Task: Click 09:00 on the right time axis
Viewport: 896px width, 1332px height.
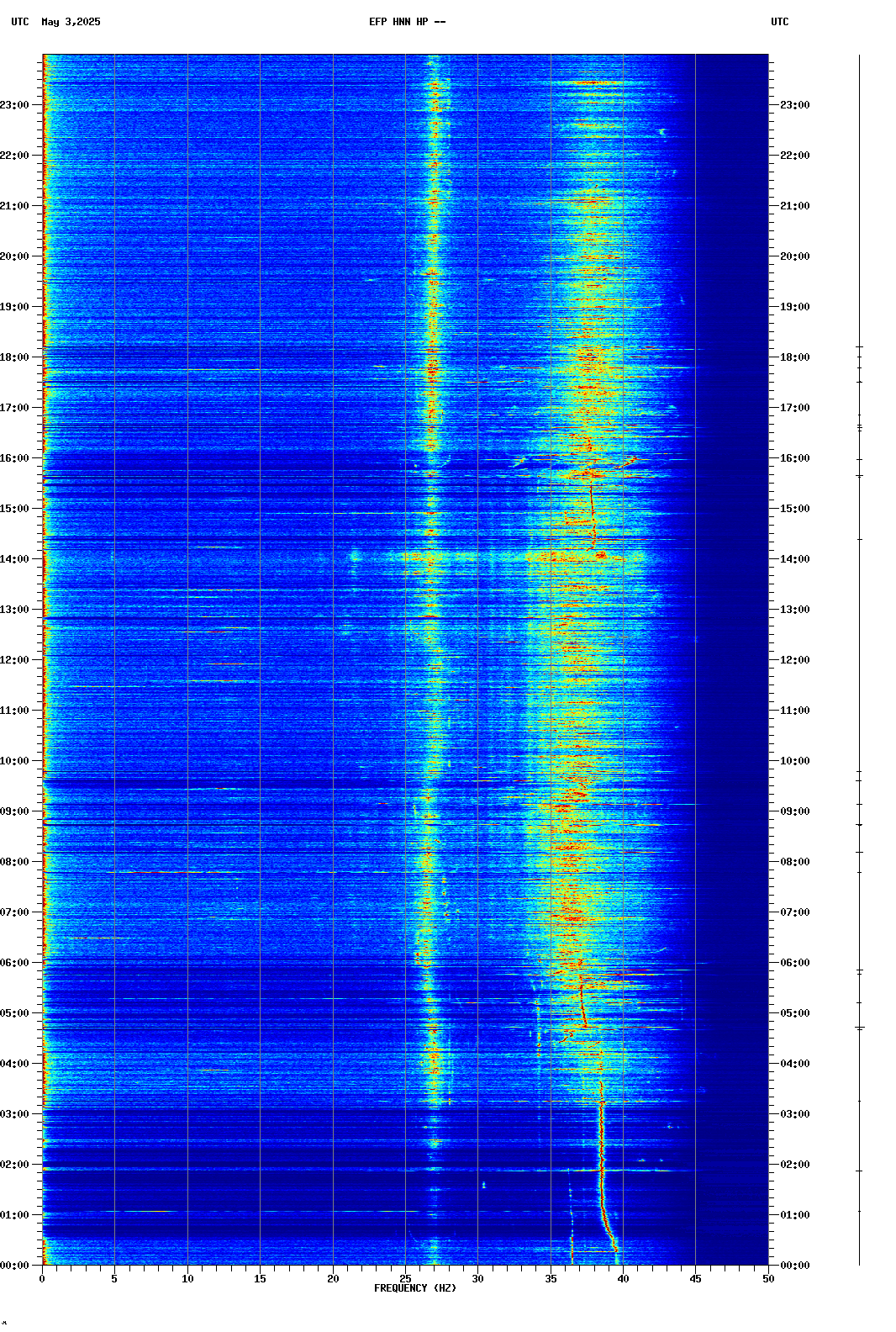Action: coord(795,811)
